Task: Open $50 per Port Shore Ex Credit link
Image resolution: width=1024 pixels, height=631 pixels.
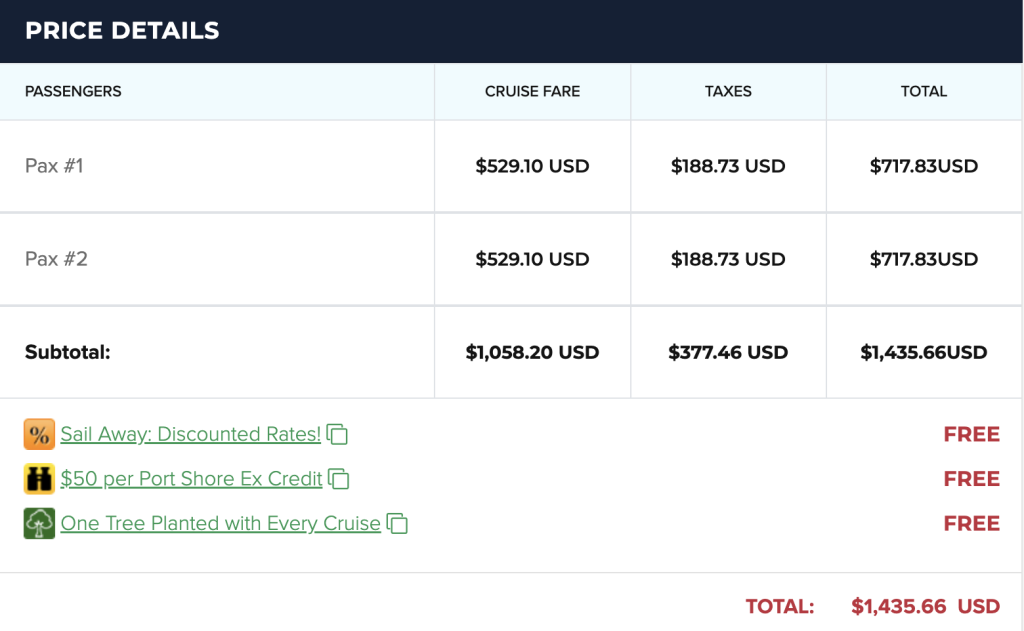Action: (191, 479)
